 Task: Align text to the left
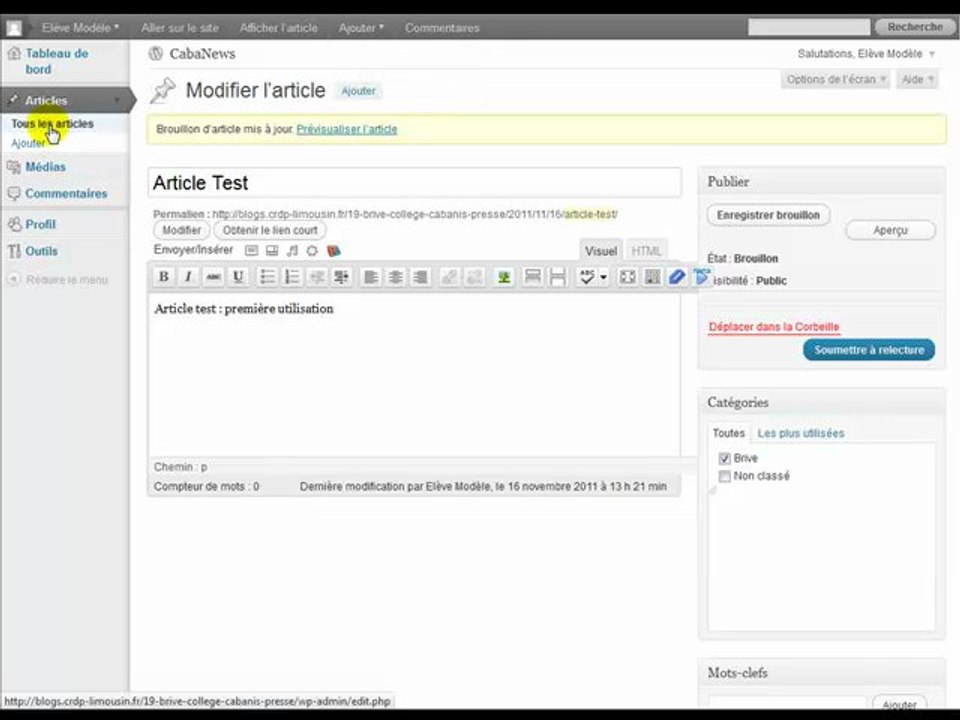click(370, 277)
